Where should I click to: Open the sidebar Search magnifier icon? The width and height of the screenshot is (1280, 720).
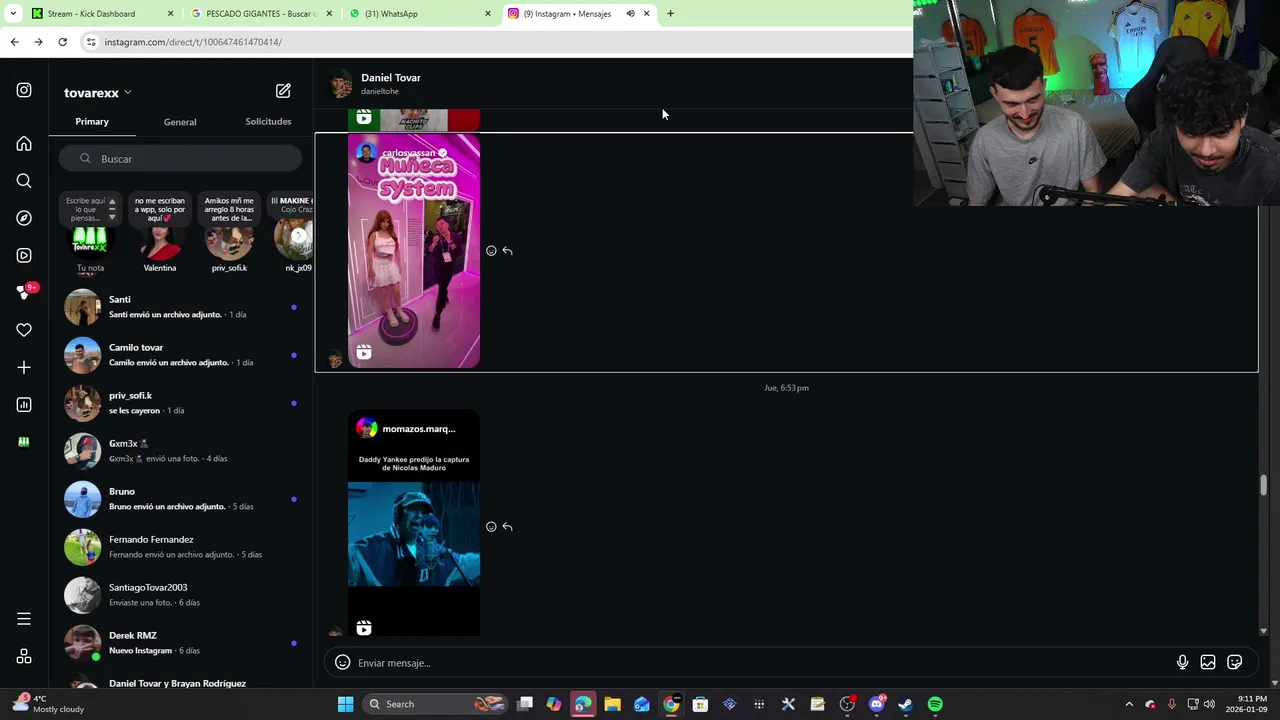click(24, 181)
